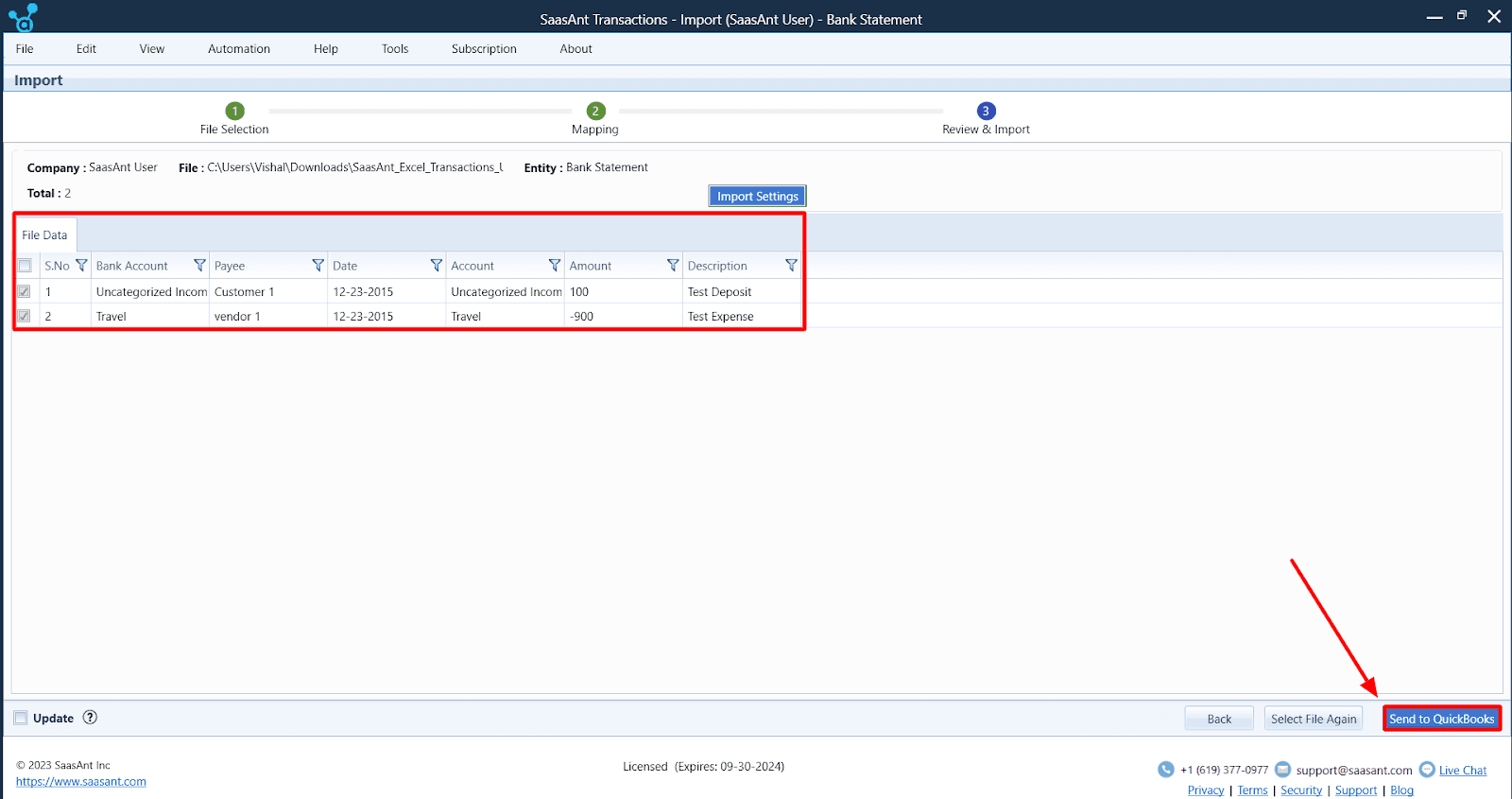This screenshot has height=799, width=1512.
Task: Open the Account column filter icon
Action: pyautogui.click(x=555, y=266)
